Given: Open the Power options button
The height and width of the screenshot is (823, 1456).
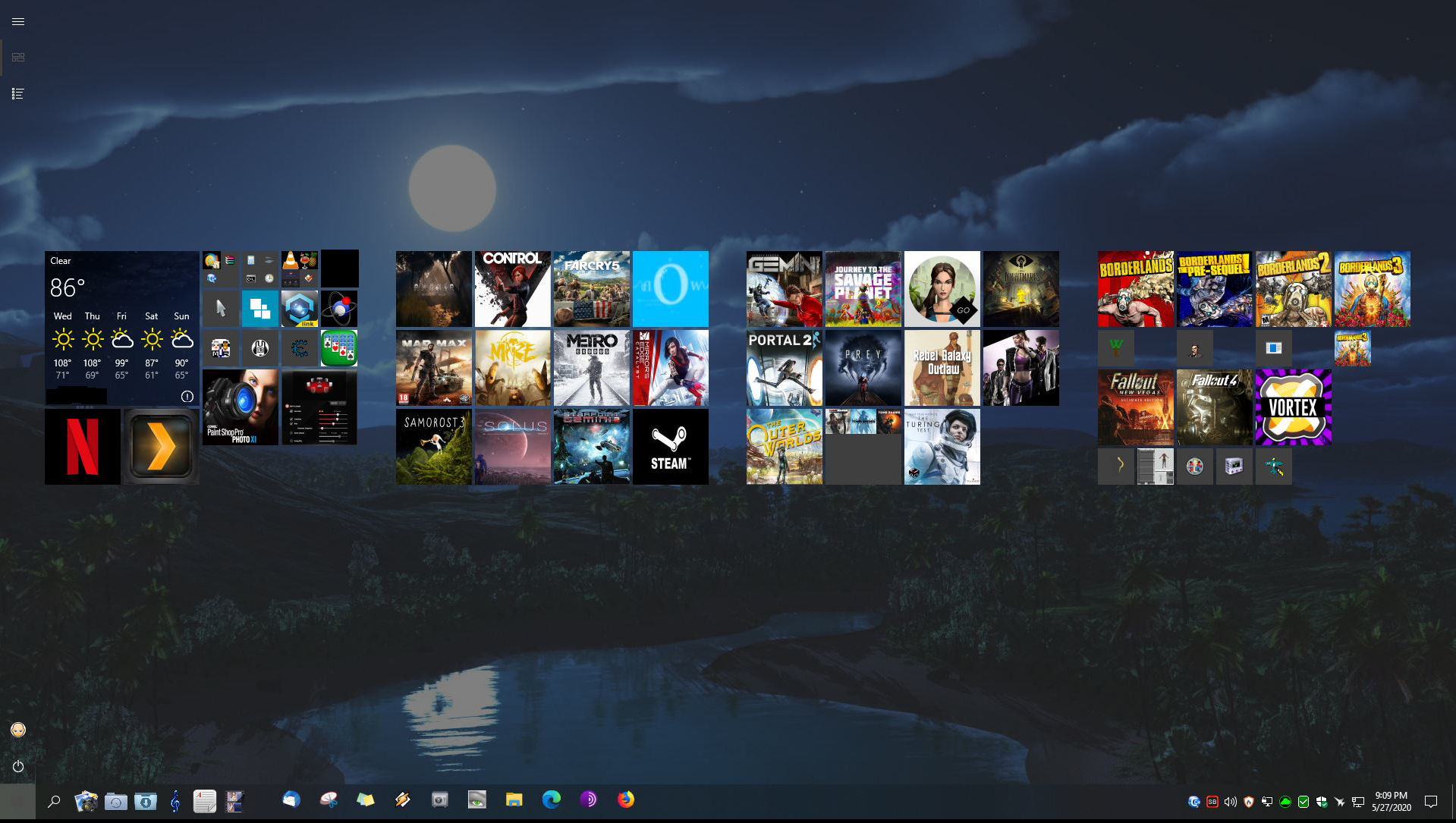Looking at the screenshot, I should (x=18, y=766).
